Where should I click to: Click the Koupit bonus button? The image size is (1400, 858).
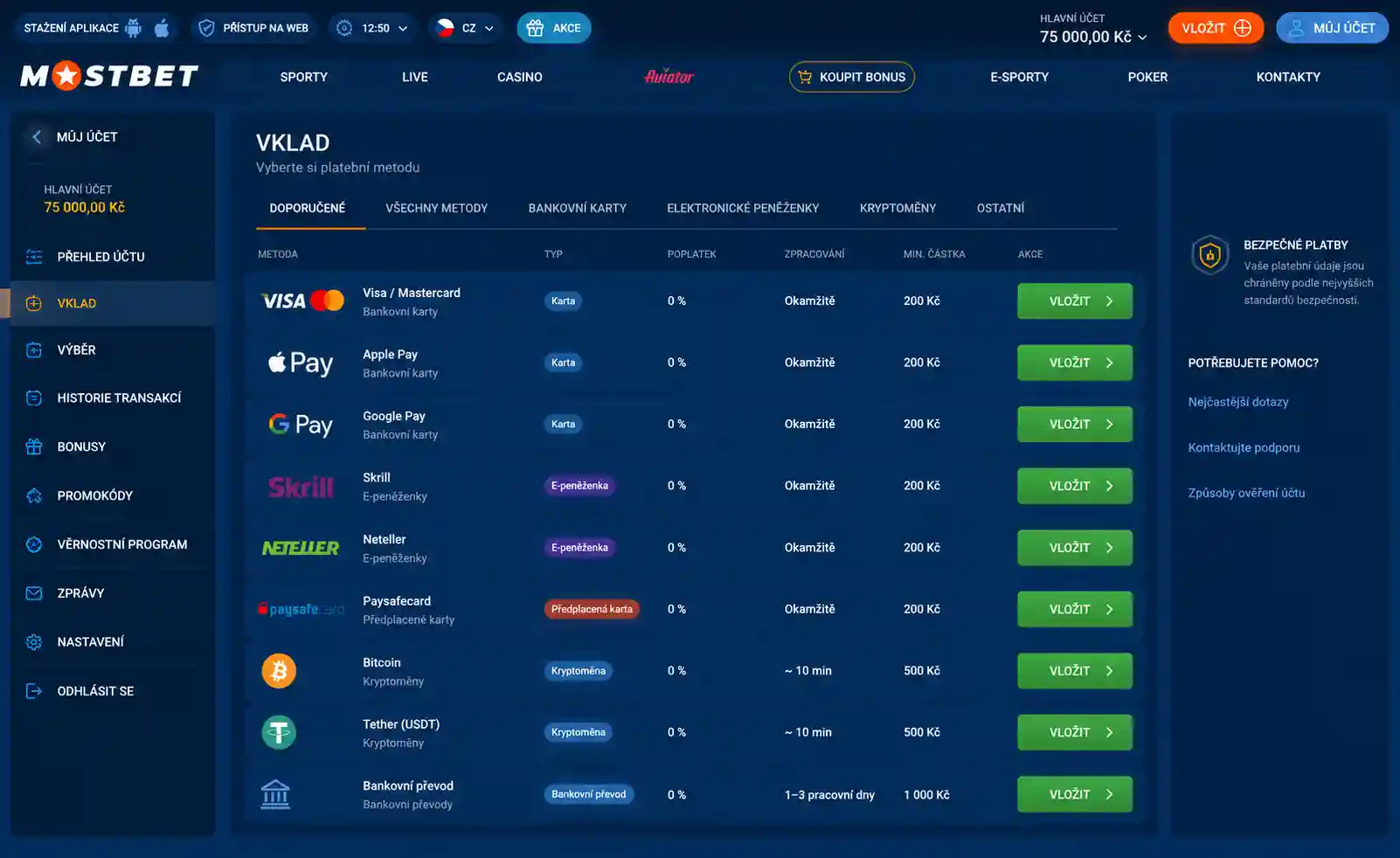852,77
